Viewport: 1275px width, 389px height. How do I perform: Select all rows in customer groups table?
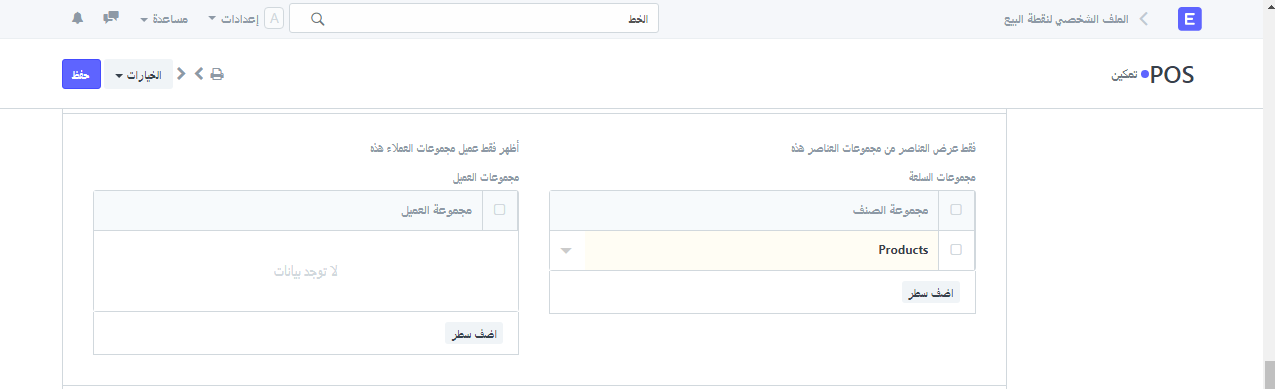[500, 210]
